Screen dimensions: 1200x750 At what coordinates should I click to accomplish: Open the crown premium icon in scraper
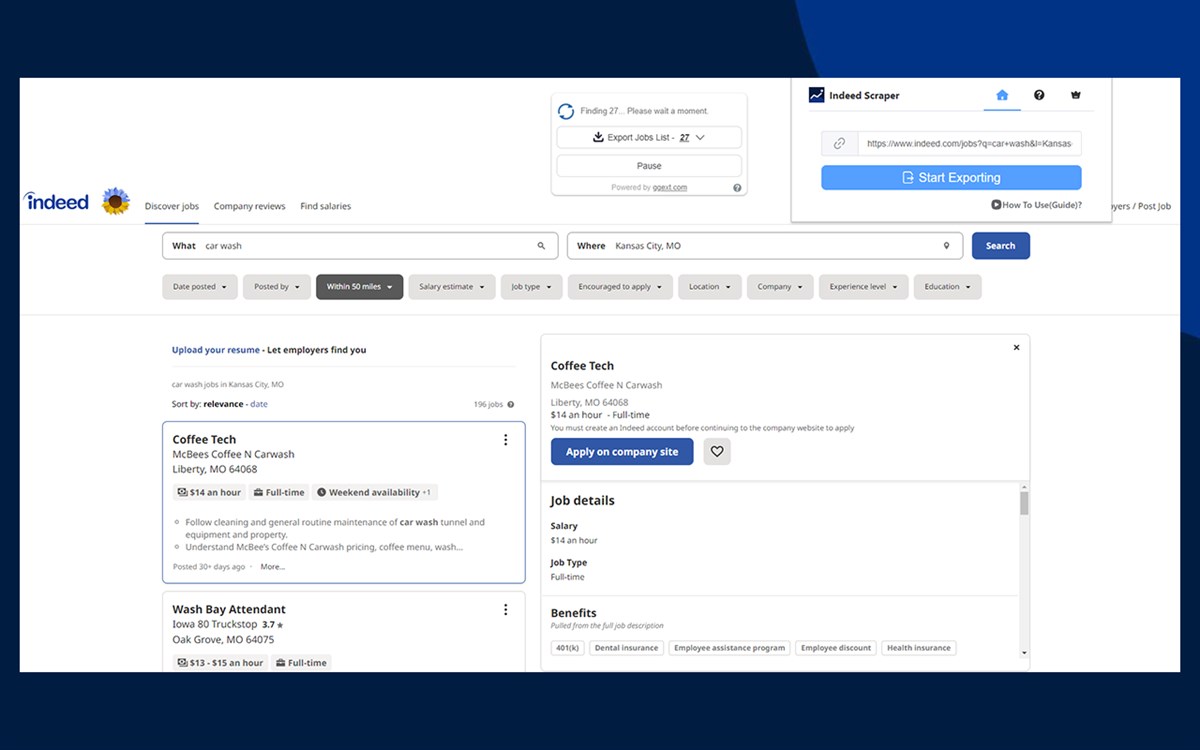pyautogui.click(x=1076, y=95)
